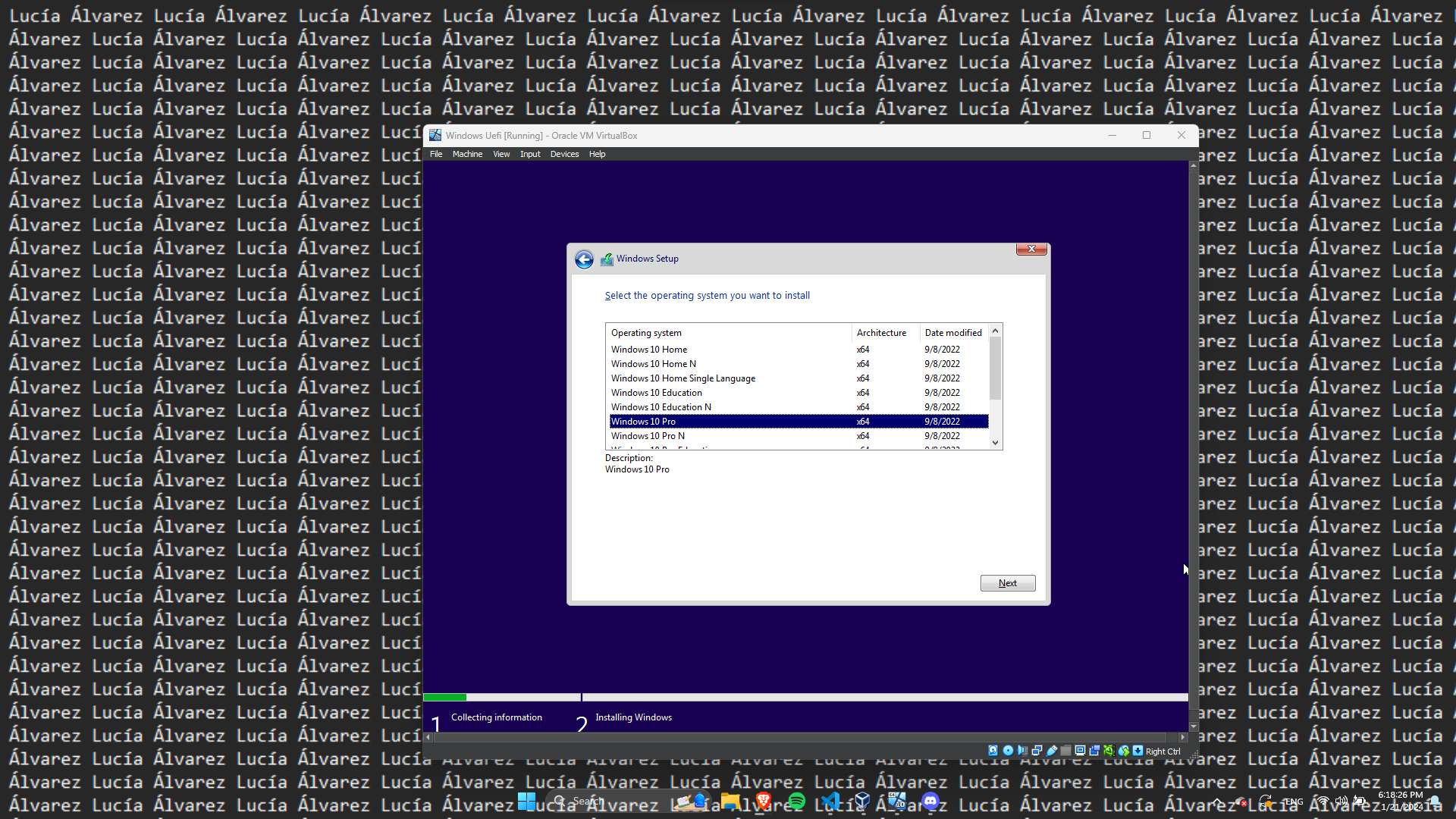Click the optical disk status icon

click(1008, 751)
